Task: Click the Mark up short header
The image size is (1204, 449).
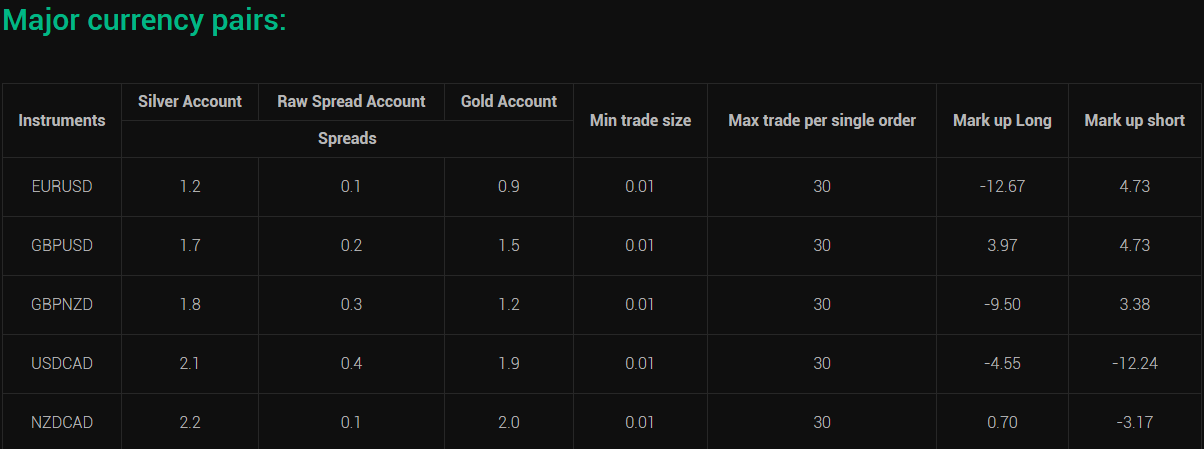Action: click(1135, 120)
